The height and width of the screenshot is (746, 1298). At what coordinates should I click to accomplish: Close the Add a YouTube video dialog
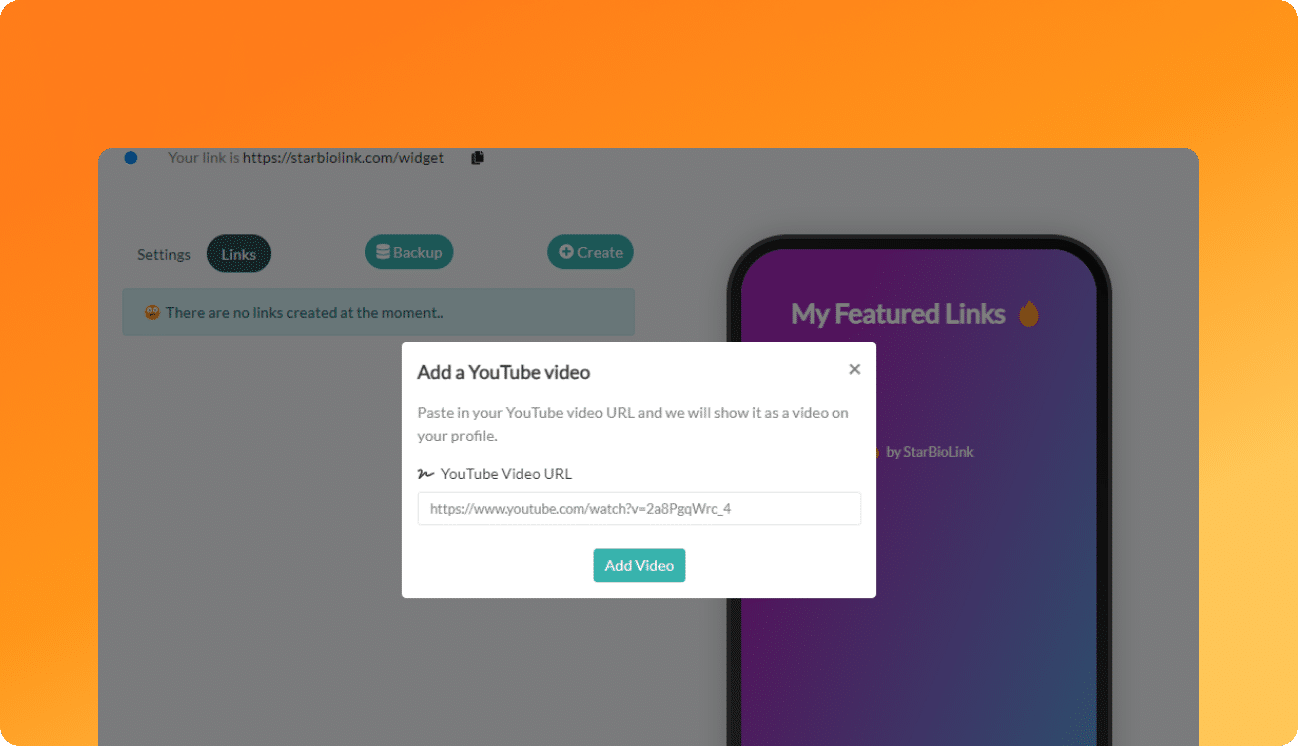(x=854, y=369)
